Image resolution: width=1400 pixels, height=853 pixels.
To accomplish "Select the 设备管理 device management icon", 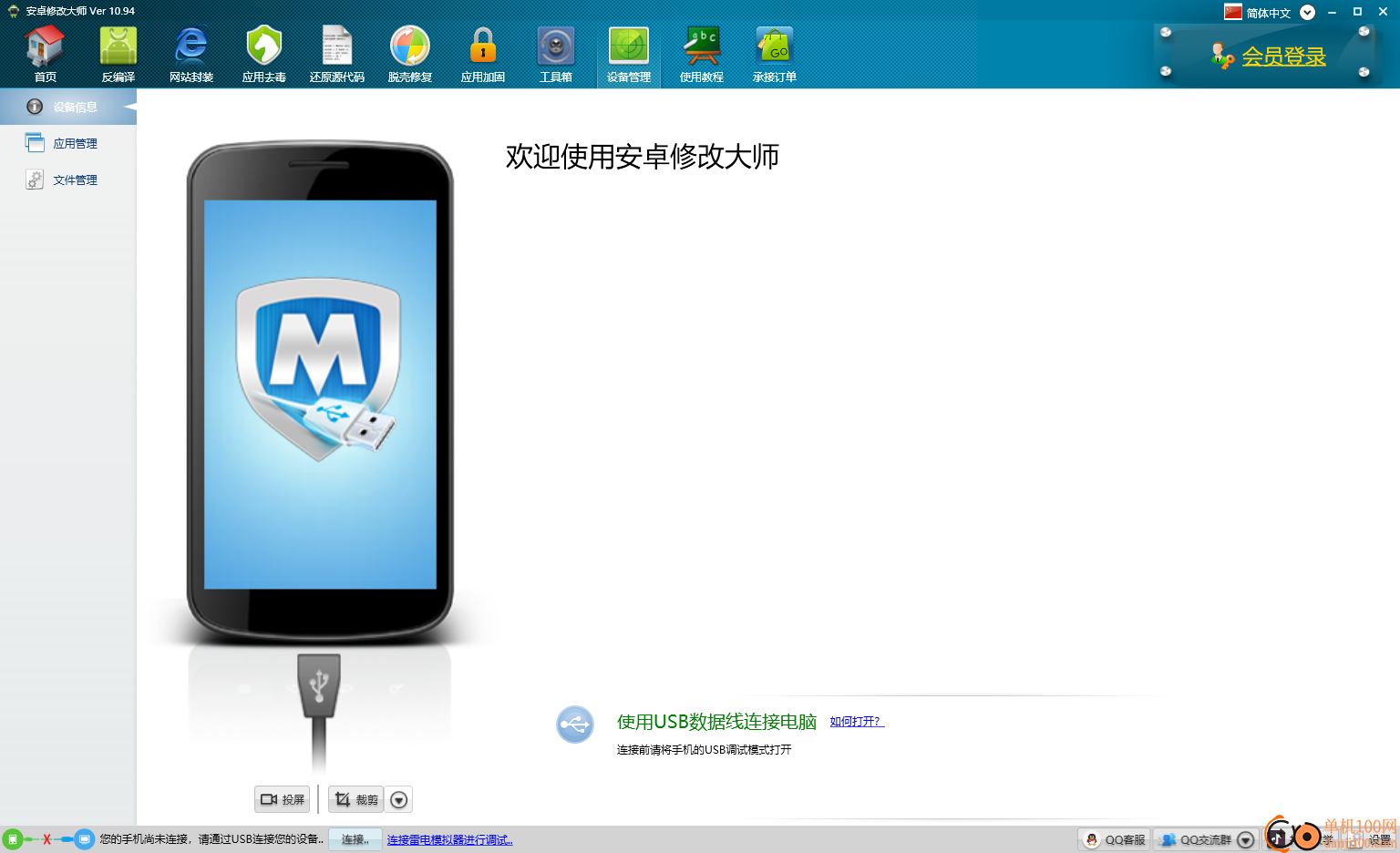I will 629,54.
